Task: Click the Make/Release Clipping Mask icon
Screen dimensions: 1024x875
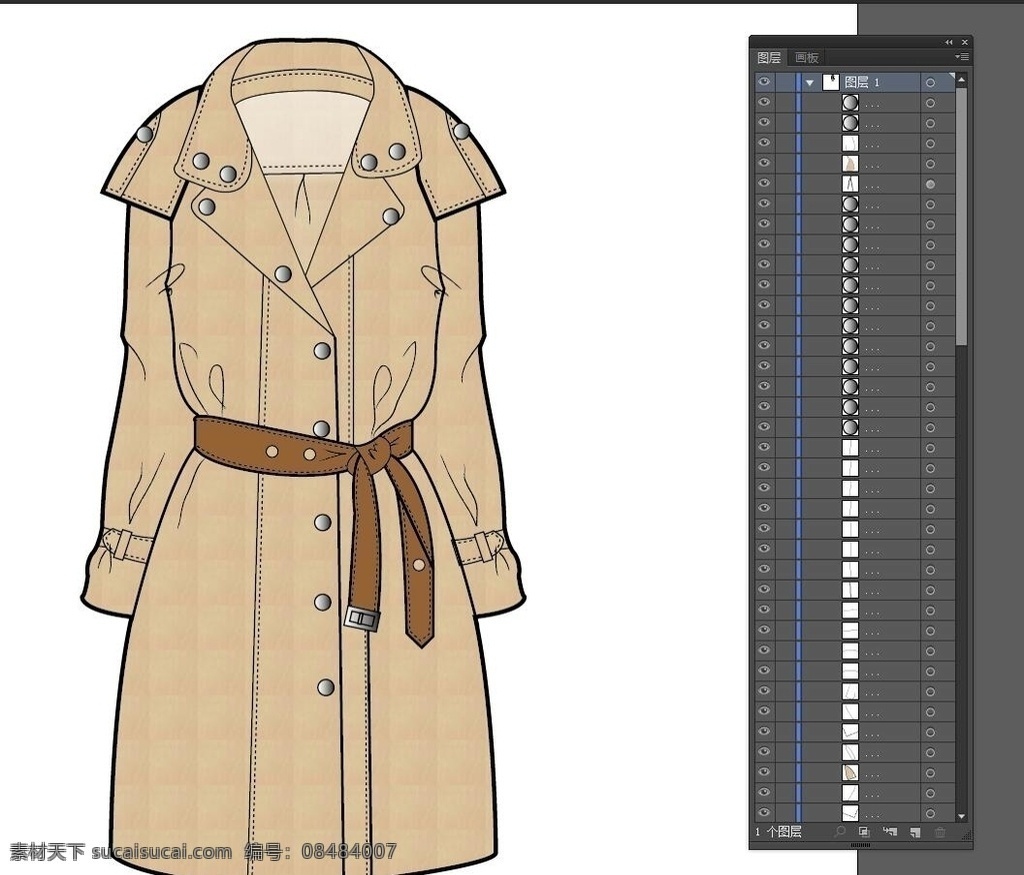Action: pyautogui.click(x=864, y=832)
